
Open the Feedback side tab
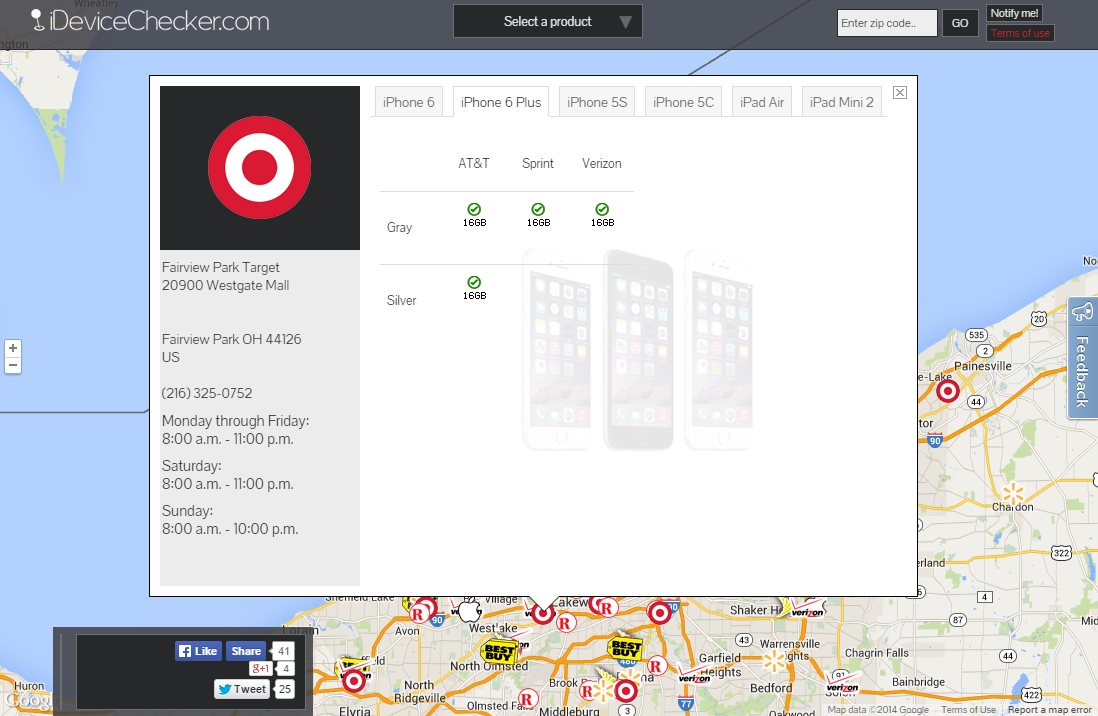(x=1083, y=358)
